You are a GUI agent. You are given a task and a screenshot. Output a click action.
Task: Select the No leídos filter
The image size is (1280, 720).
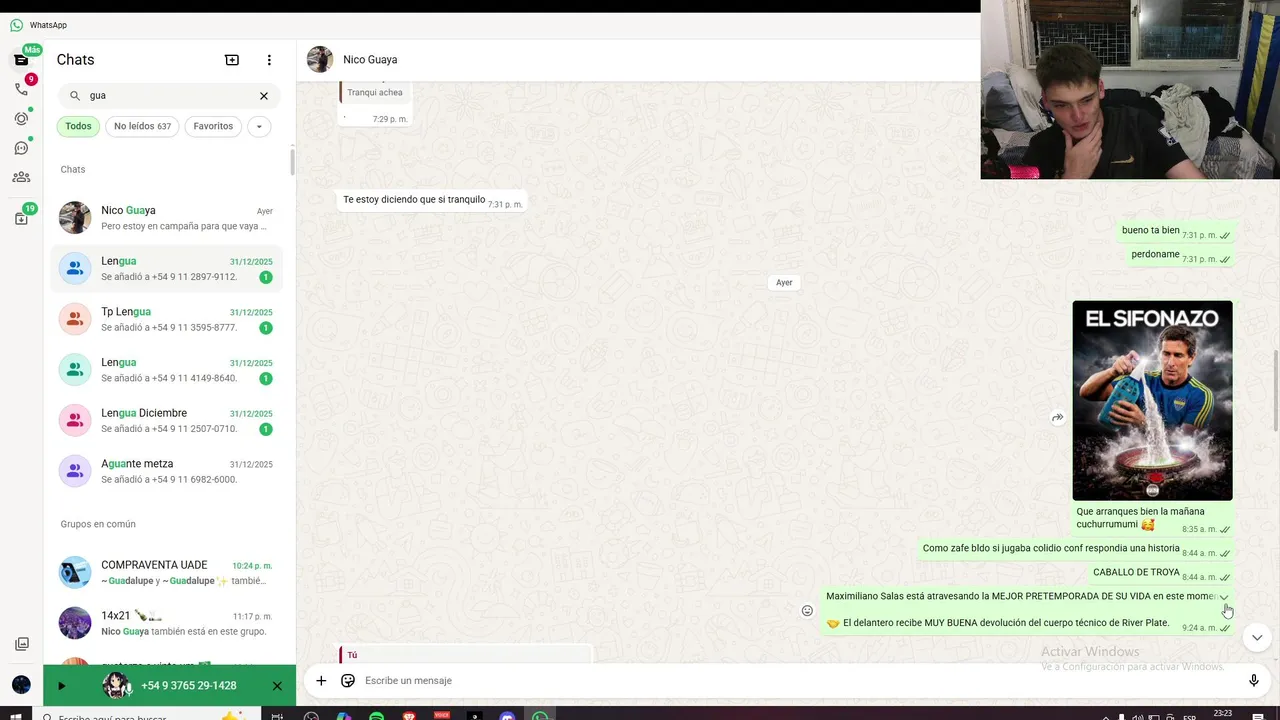(142, 126)
